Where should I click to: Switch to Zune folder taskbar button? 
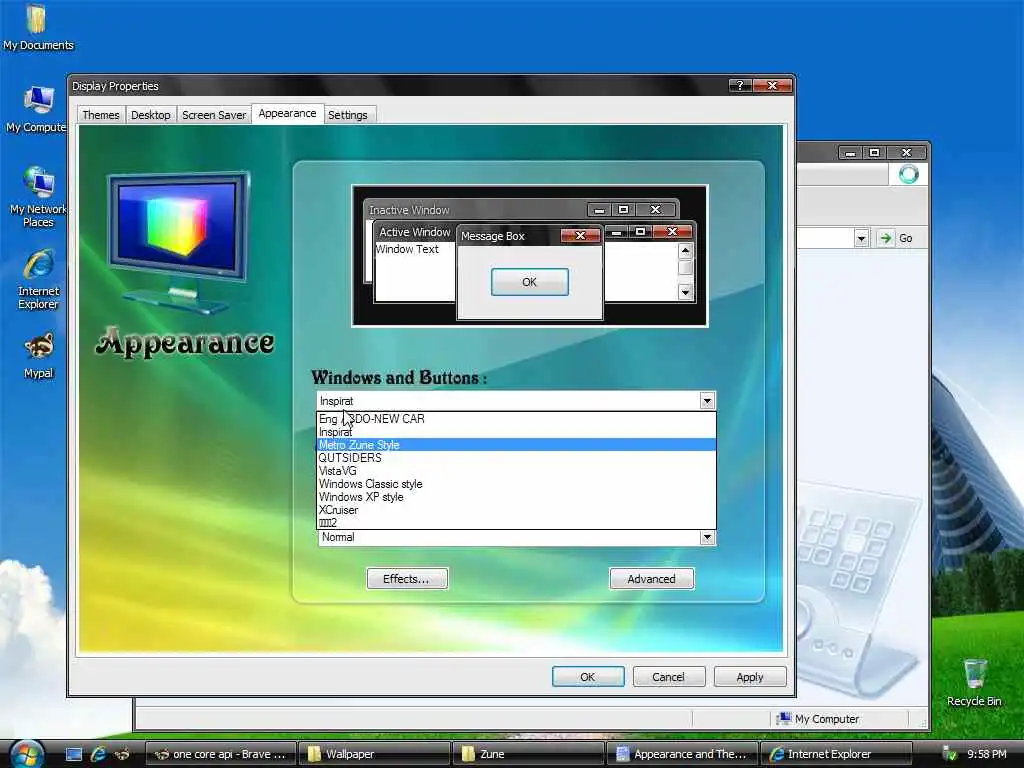[x=528, y=754]
